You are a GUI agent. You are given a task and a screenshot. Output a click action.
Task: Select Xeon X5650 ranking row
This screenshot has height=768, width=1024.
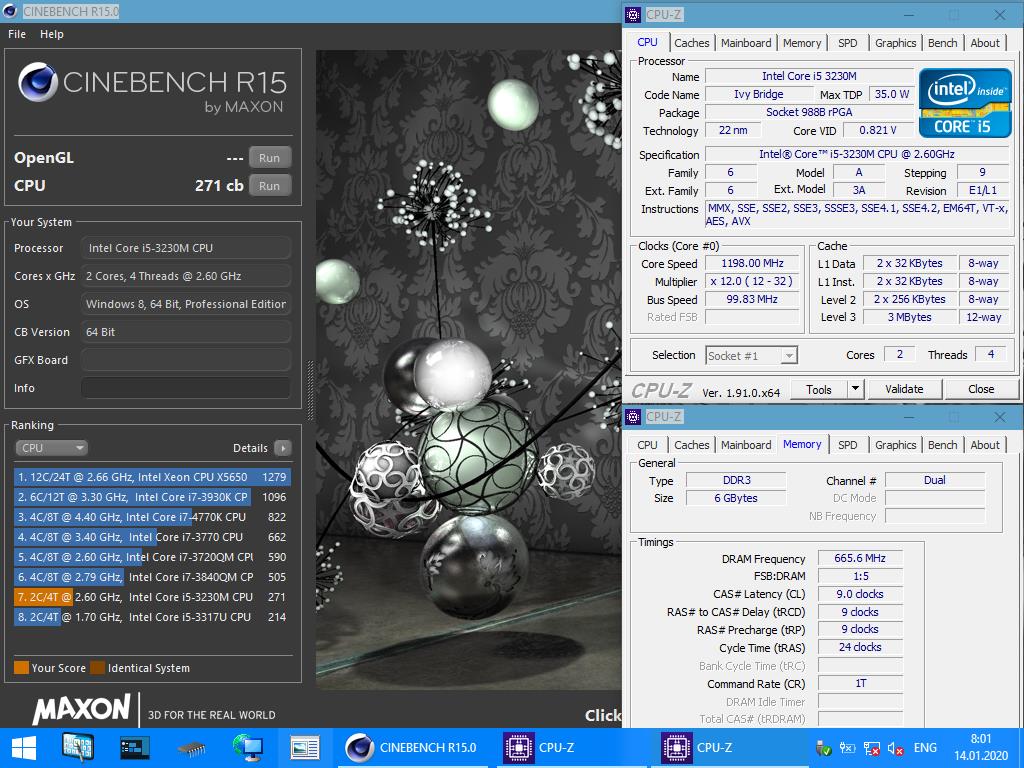(x=152, y=477)
